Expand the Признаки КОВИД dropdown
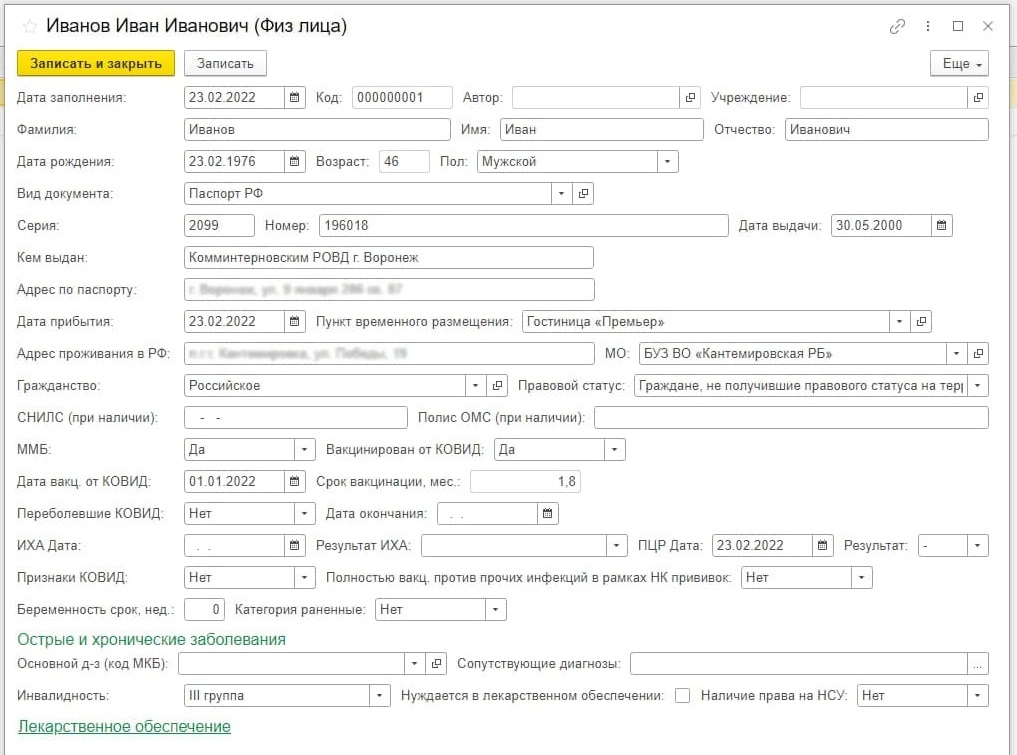This screenshot has height=755, width=1017. pyautogui.click(x=304, y=577)
